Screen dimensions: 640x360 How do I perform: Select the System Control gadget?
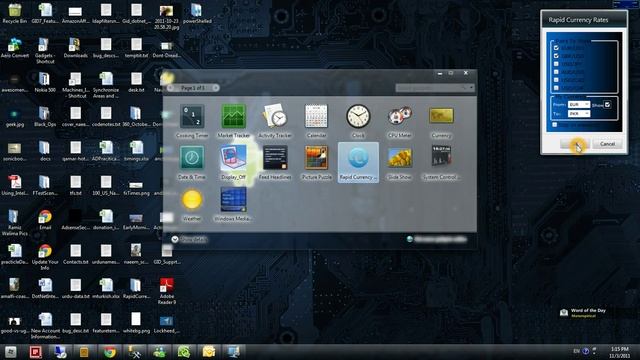(x=441, y=163)
